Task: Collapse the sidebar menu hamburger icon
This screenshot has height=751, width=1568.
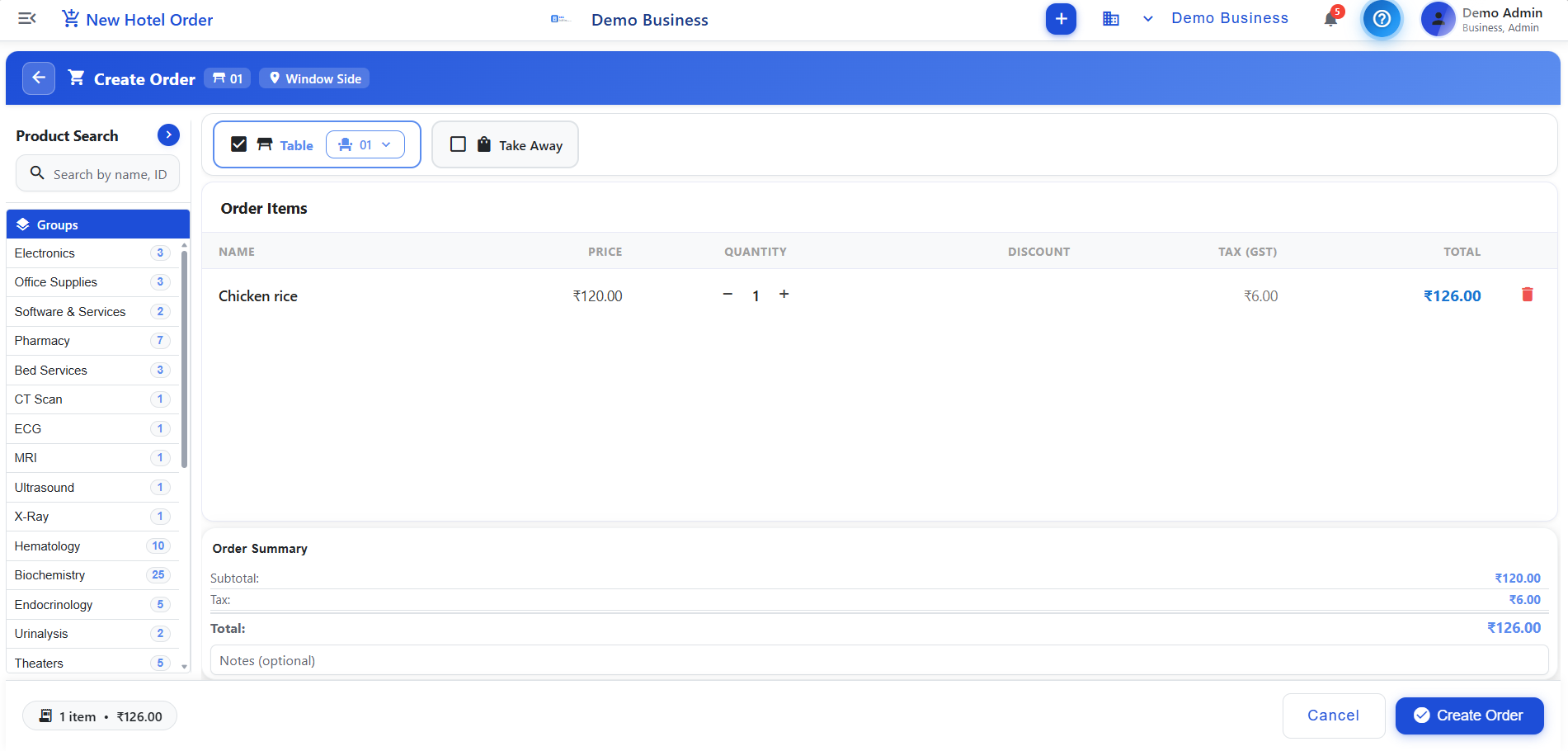Action: tap(27, 18)
